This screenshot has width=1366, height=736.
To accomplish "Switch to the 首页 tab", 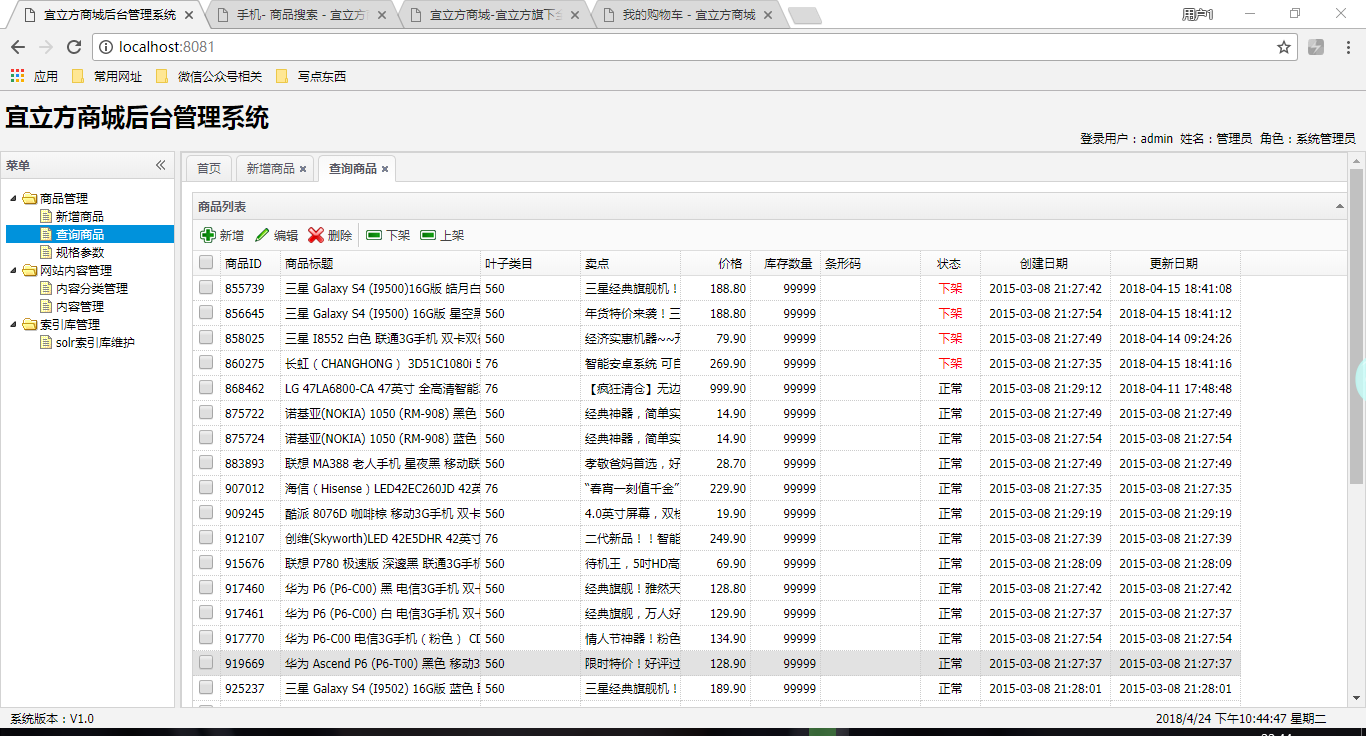I will (x=209, y=169).
